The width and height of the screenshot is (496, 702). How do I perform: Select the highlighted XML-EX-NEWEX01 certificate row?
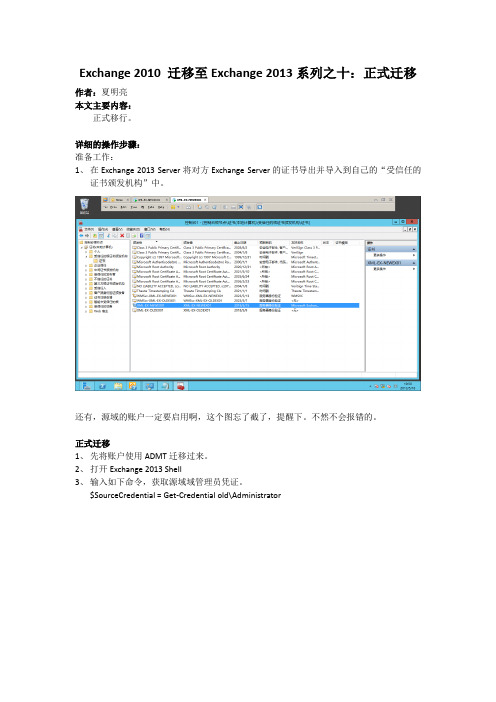point(245,305)
